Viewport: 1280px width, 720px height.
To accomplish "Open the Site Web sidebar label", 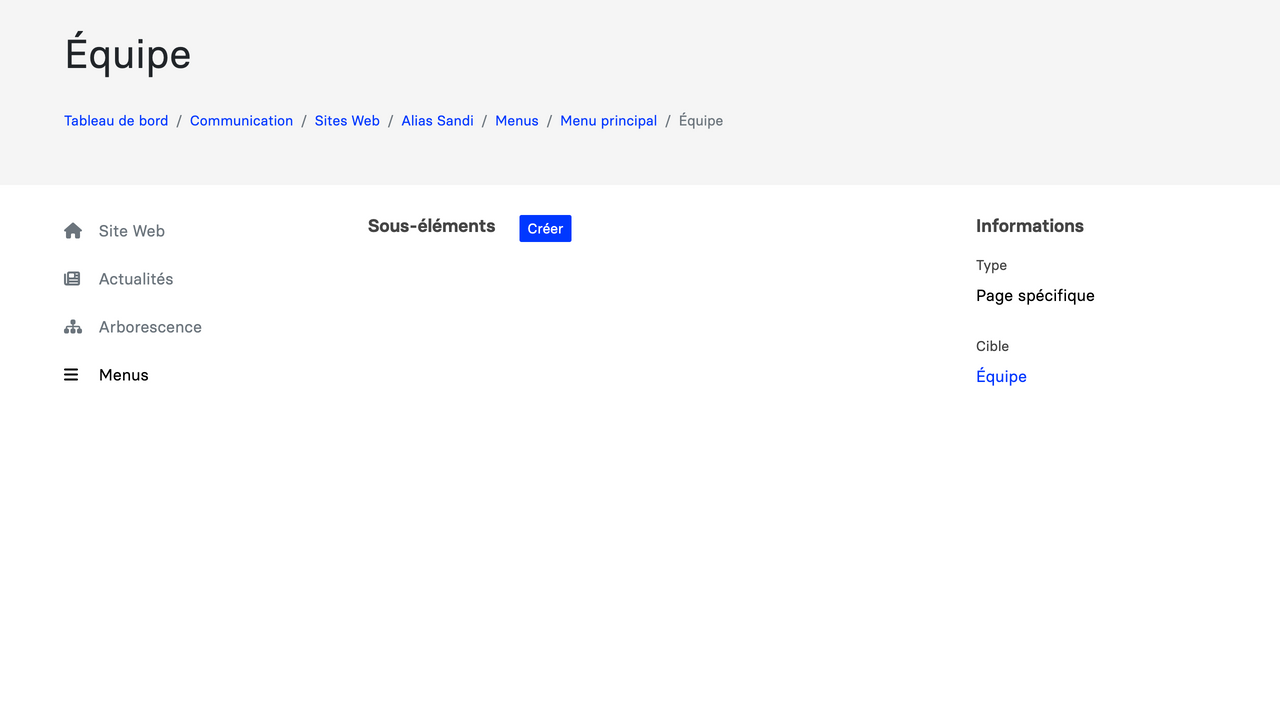I will [x=131, y=231].
